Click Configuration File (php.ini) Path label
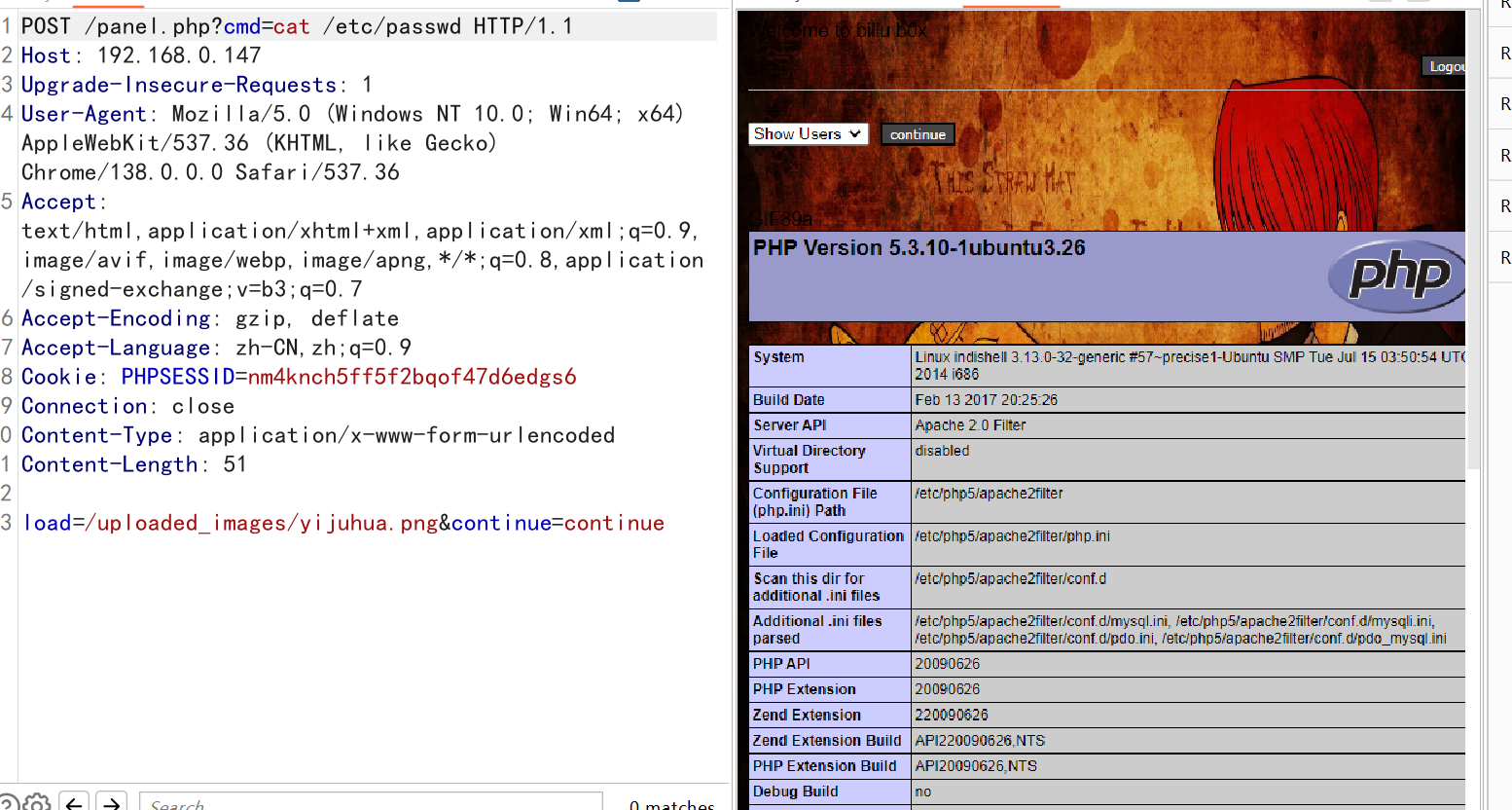The width and height of the screenshot is (1512, 810). (815, 501)
